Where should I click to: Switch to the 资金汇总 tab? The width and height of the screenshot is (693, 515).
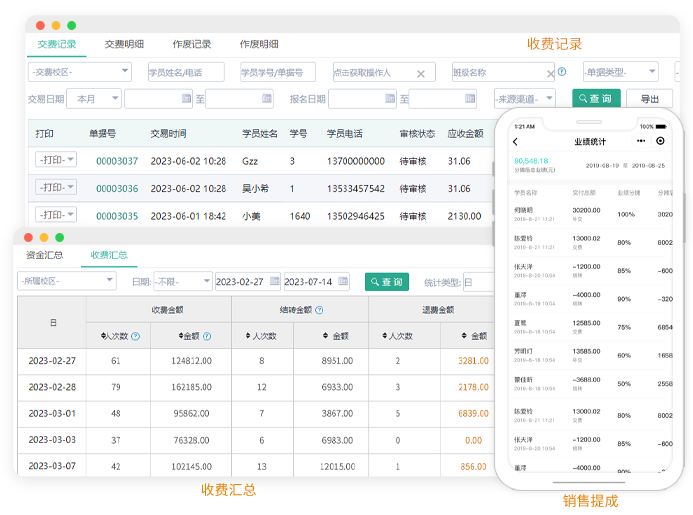click(44, 255)
